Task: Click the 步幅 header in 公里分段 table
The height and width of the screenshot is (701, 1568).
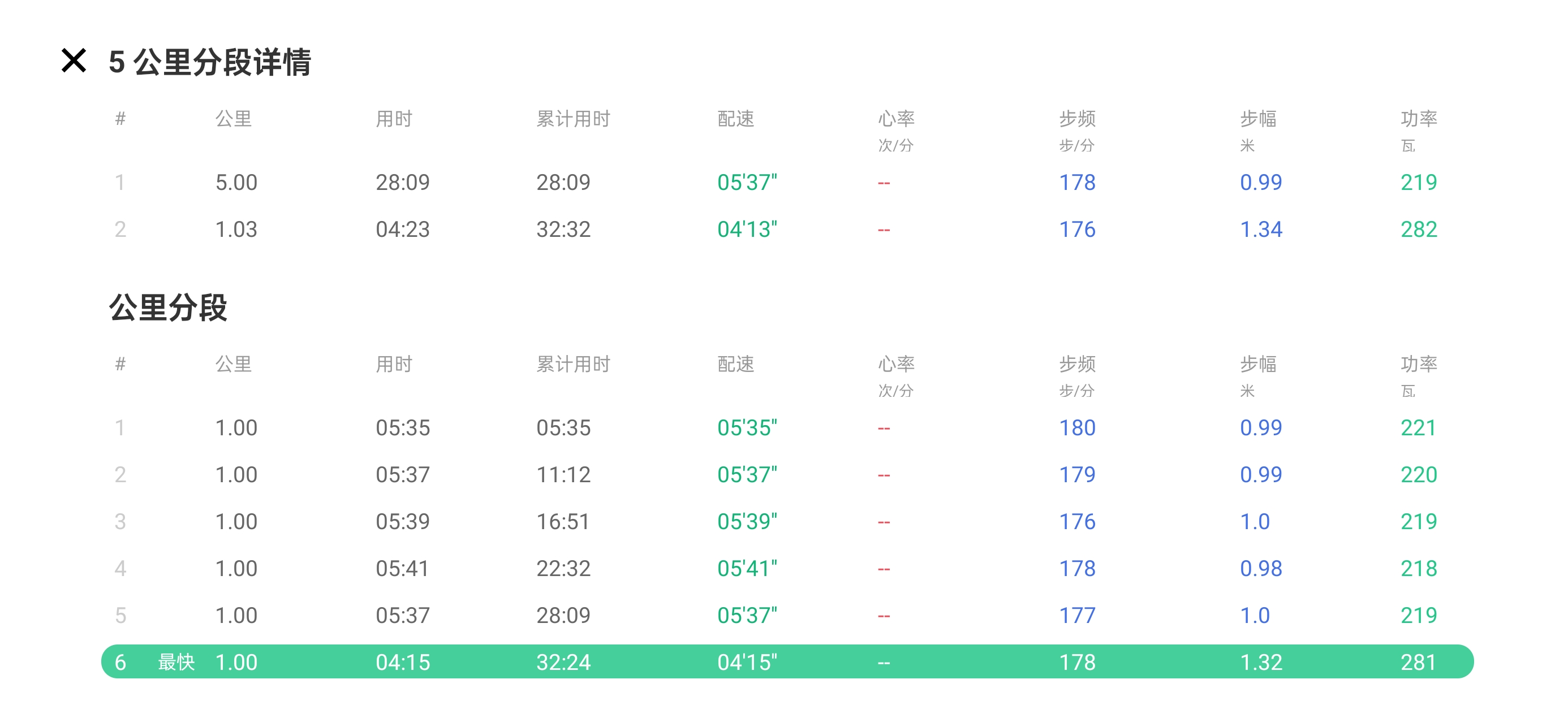Action: click(1258, 364)
